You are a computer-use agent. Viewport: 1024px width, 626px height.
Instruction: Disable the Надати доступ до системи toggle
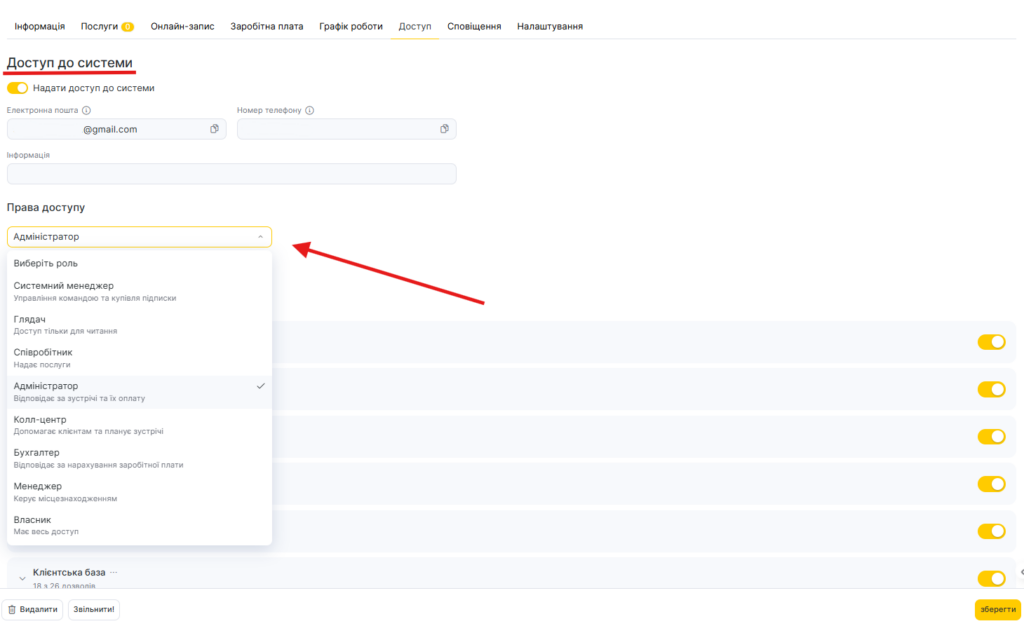point(17,88)
